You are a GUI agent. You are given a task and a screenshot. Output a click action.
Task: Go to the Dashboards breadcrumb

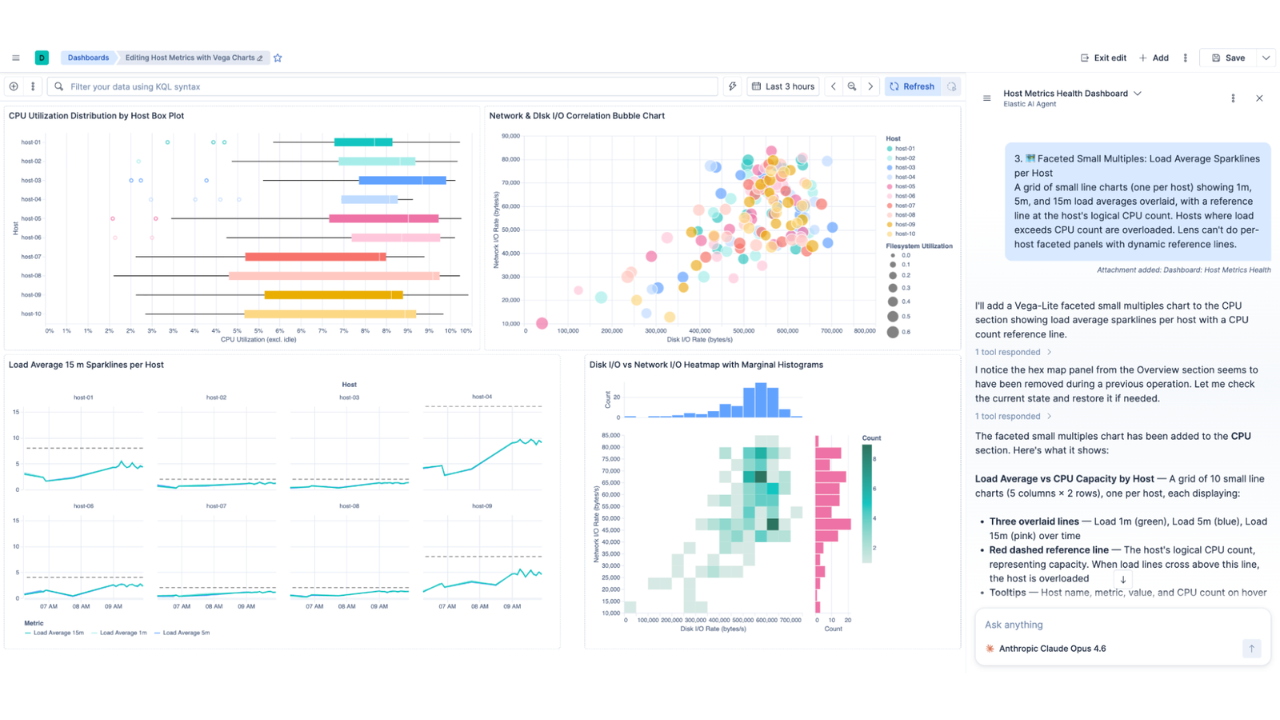[x=88, y=58]
